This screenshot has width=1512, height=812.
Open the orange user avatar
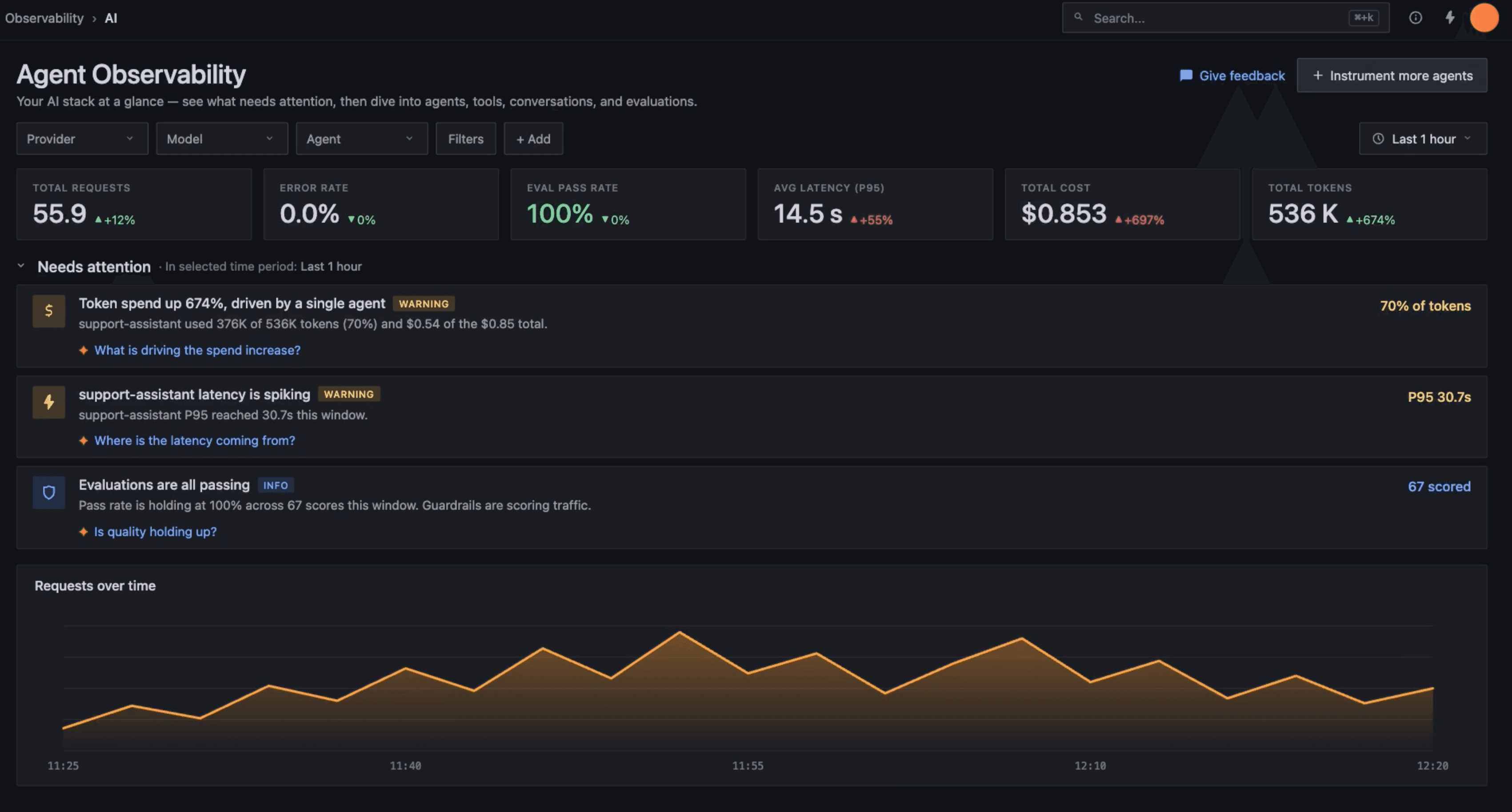[1484, 18]
